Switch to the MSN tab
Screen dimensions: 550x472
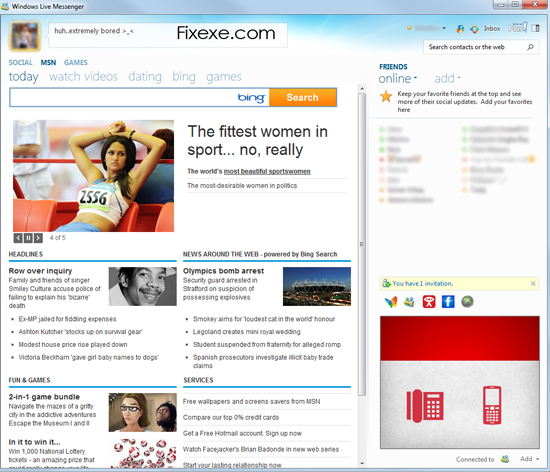click(48, 62)
